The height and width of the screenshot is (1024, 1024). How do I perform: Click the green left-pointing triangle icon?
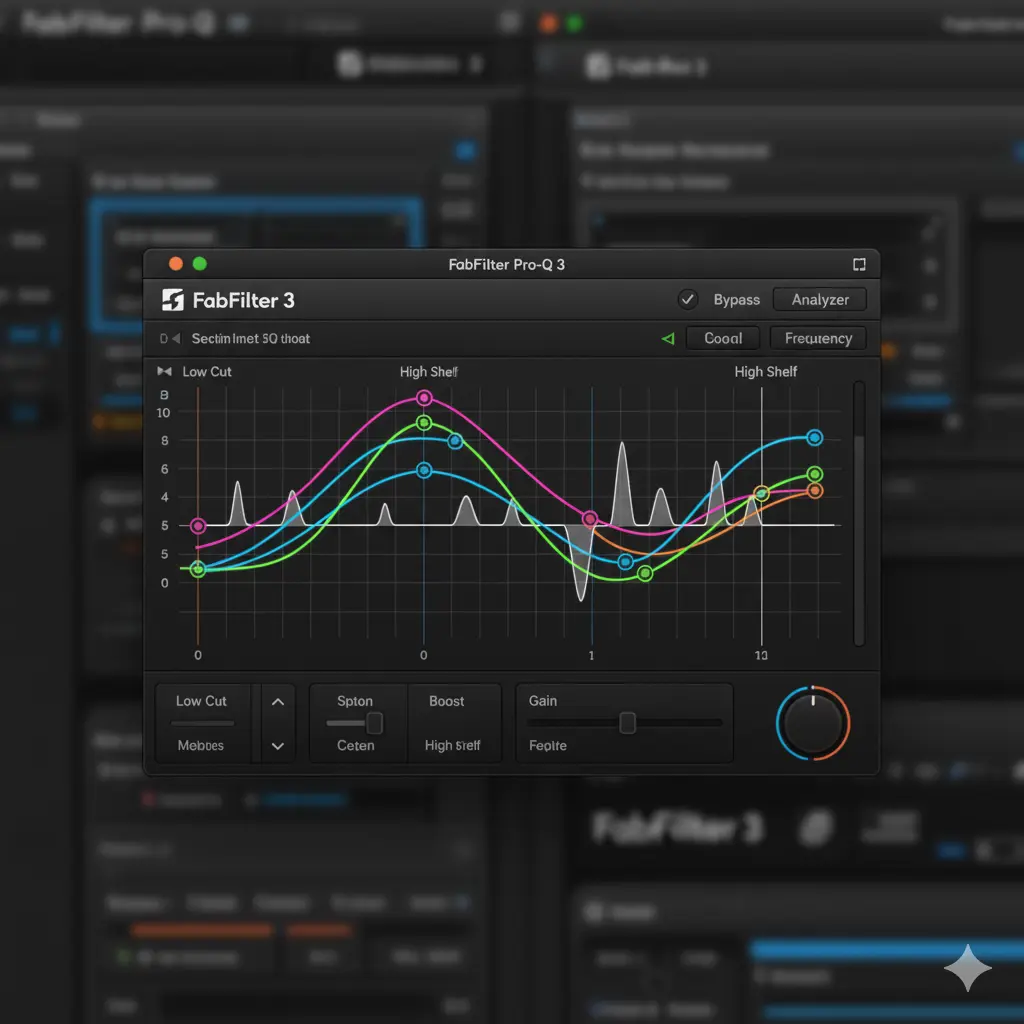[668, 339]
